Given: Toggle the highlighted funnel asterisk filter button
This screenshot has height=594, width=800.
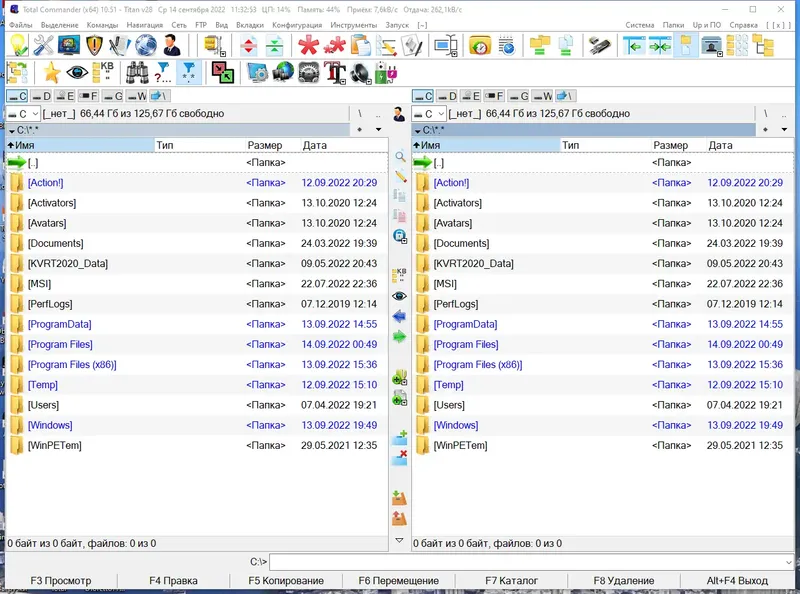Looking at the screenshot, I should (188, 73).
